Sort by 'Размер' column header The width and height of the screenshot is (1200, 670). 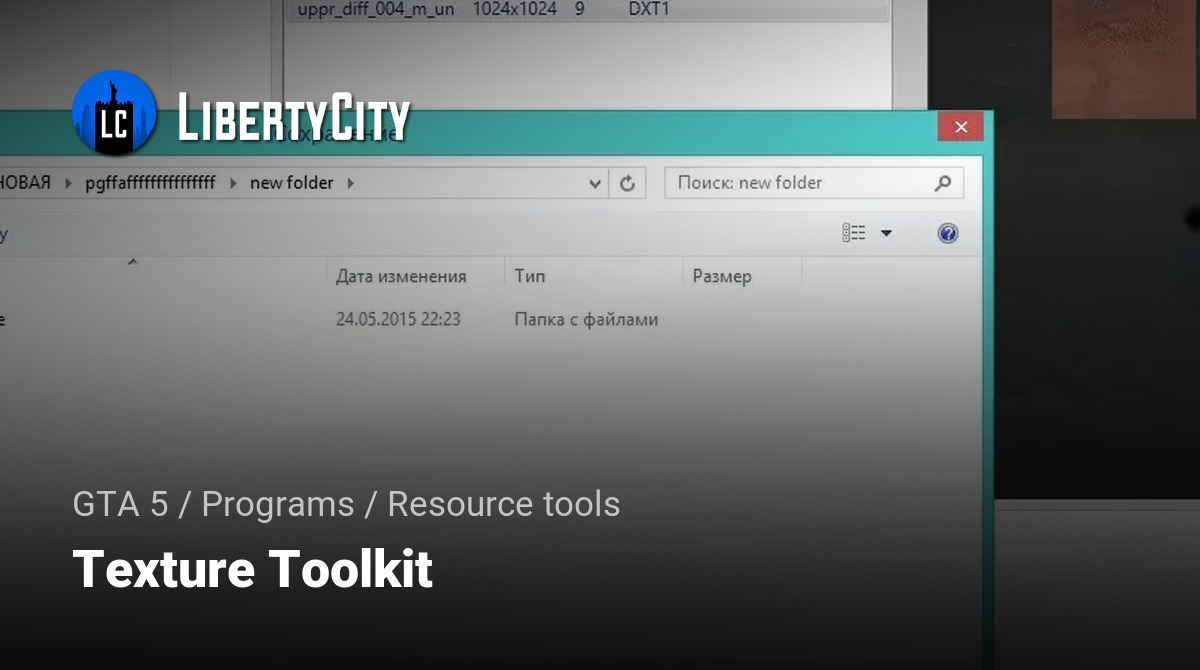722,276
